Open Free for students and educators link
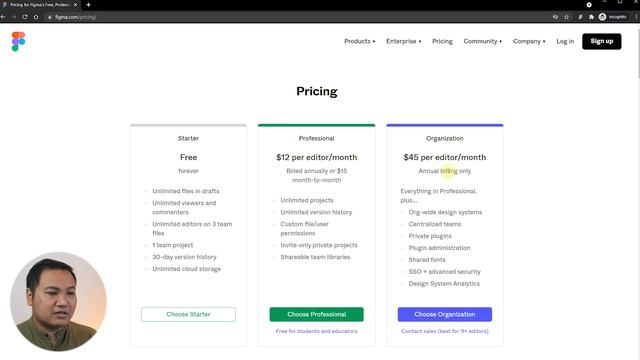 [316, 331]
